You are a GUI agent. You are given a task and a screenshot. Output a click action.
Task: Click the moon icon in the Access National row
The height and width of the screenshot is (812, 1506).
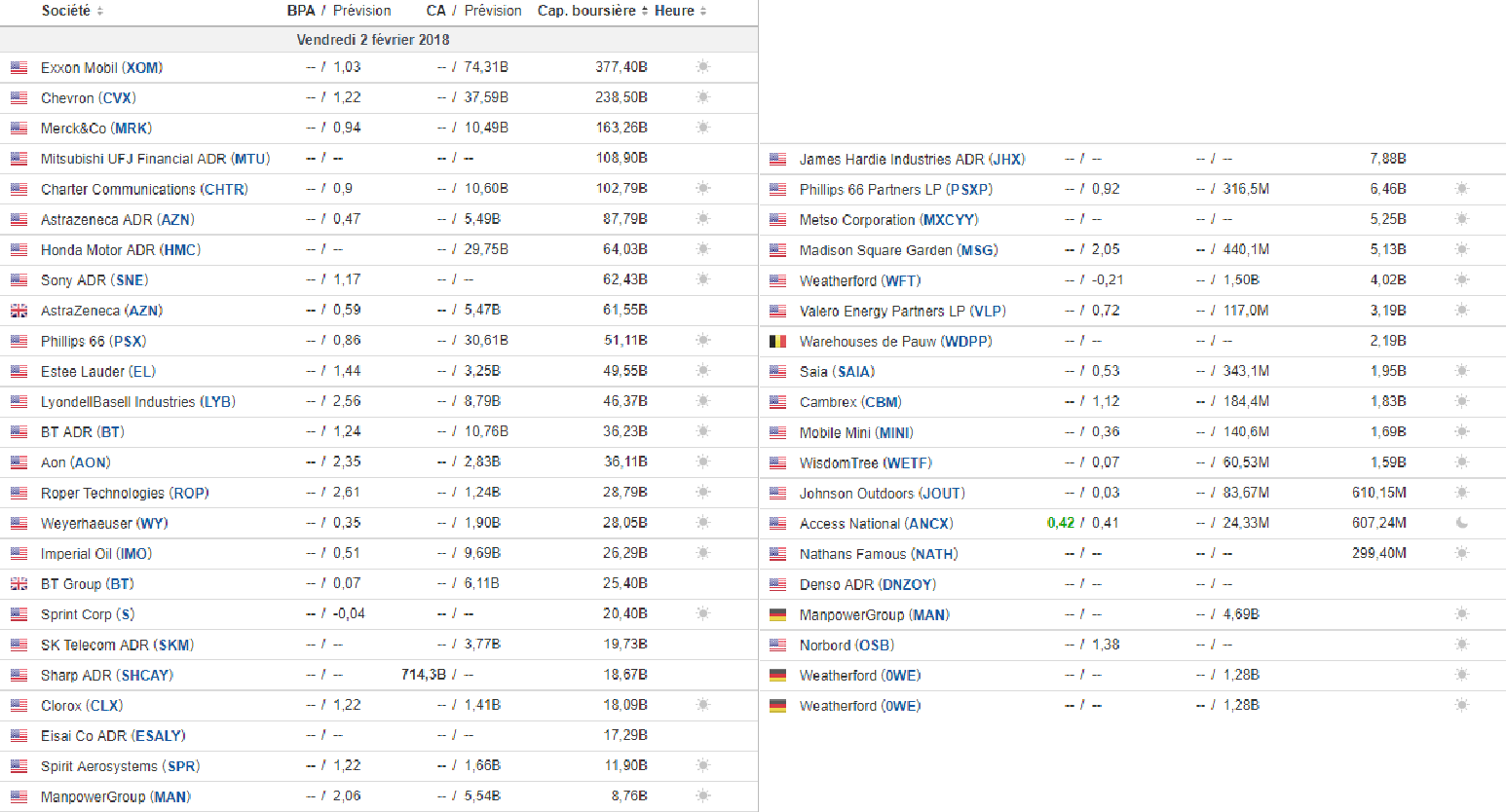point(1461,523)
